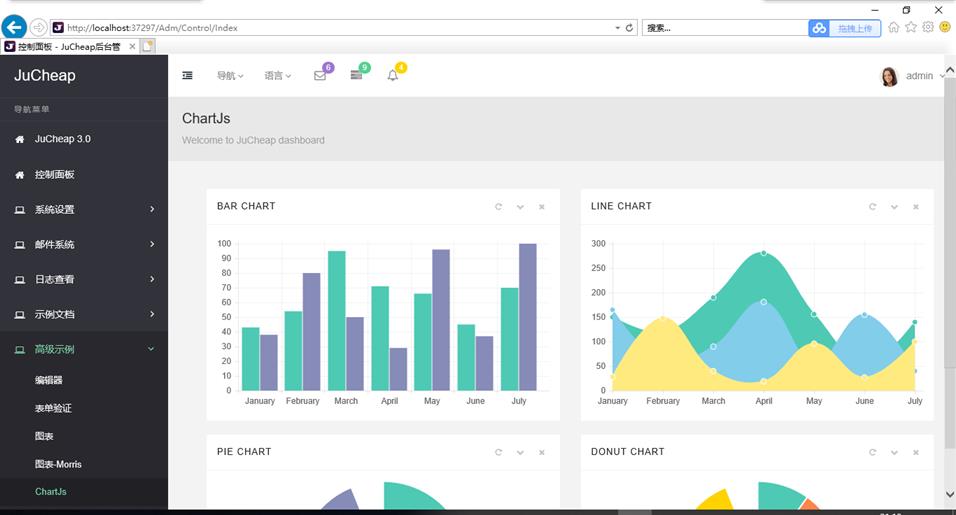Refresh the Donut Chart panel
This screenshot has height=515, width=956.
pyautogui.click(x=872, y=453)
